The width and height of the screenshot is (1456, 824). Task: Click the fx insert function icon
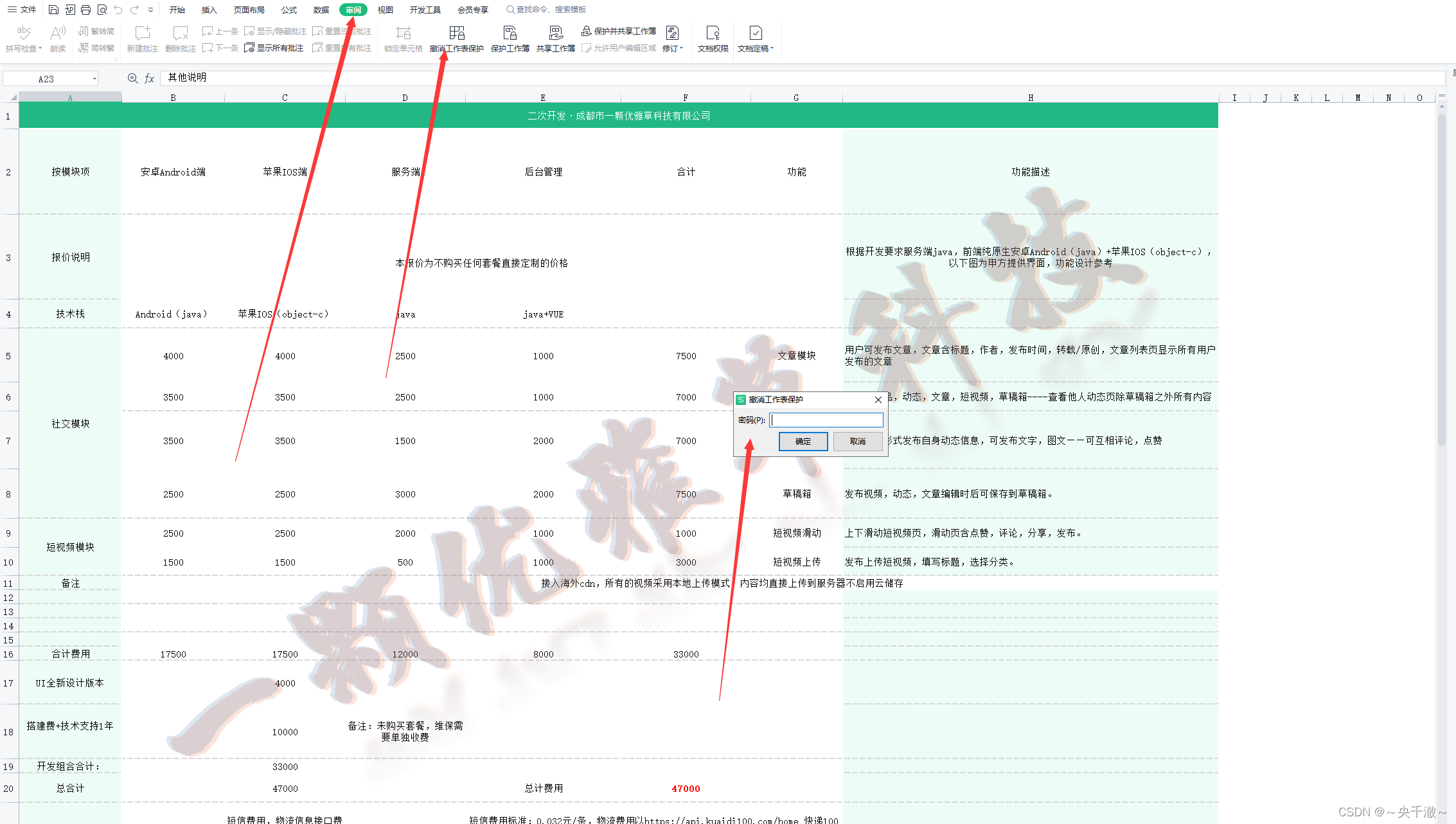pos(150,78)
